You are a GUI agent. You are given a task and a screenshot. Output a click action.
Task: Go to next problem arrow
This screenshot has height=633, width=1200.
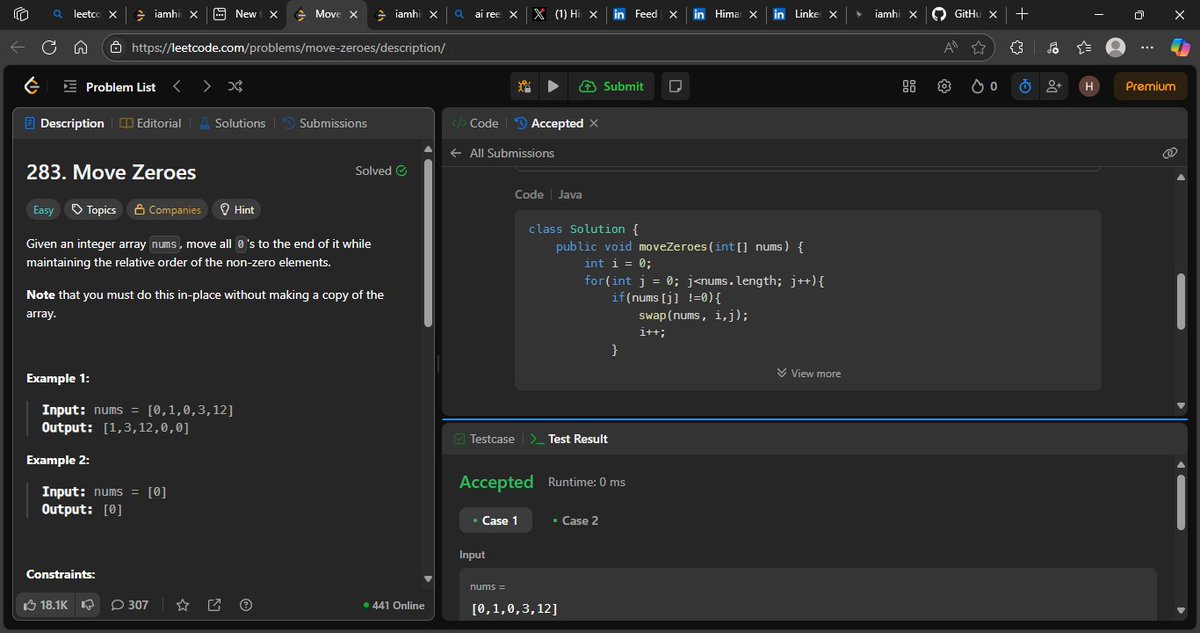click(x=206, y=87)
